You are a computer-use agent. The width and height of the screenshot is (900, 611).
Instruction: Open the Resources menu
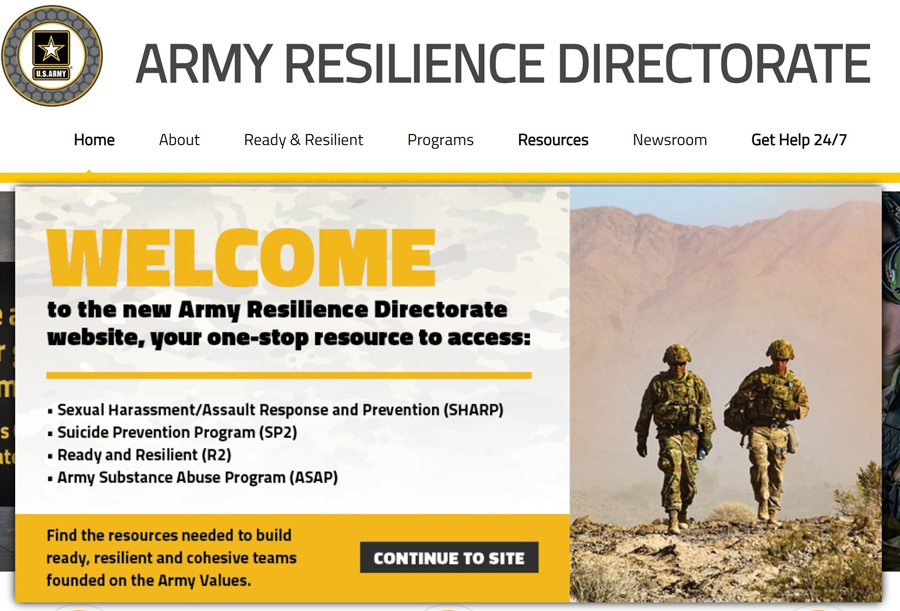(553, 140)
